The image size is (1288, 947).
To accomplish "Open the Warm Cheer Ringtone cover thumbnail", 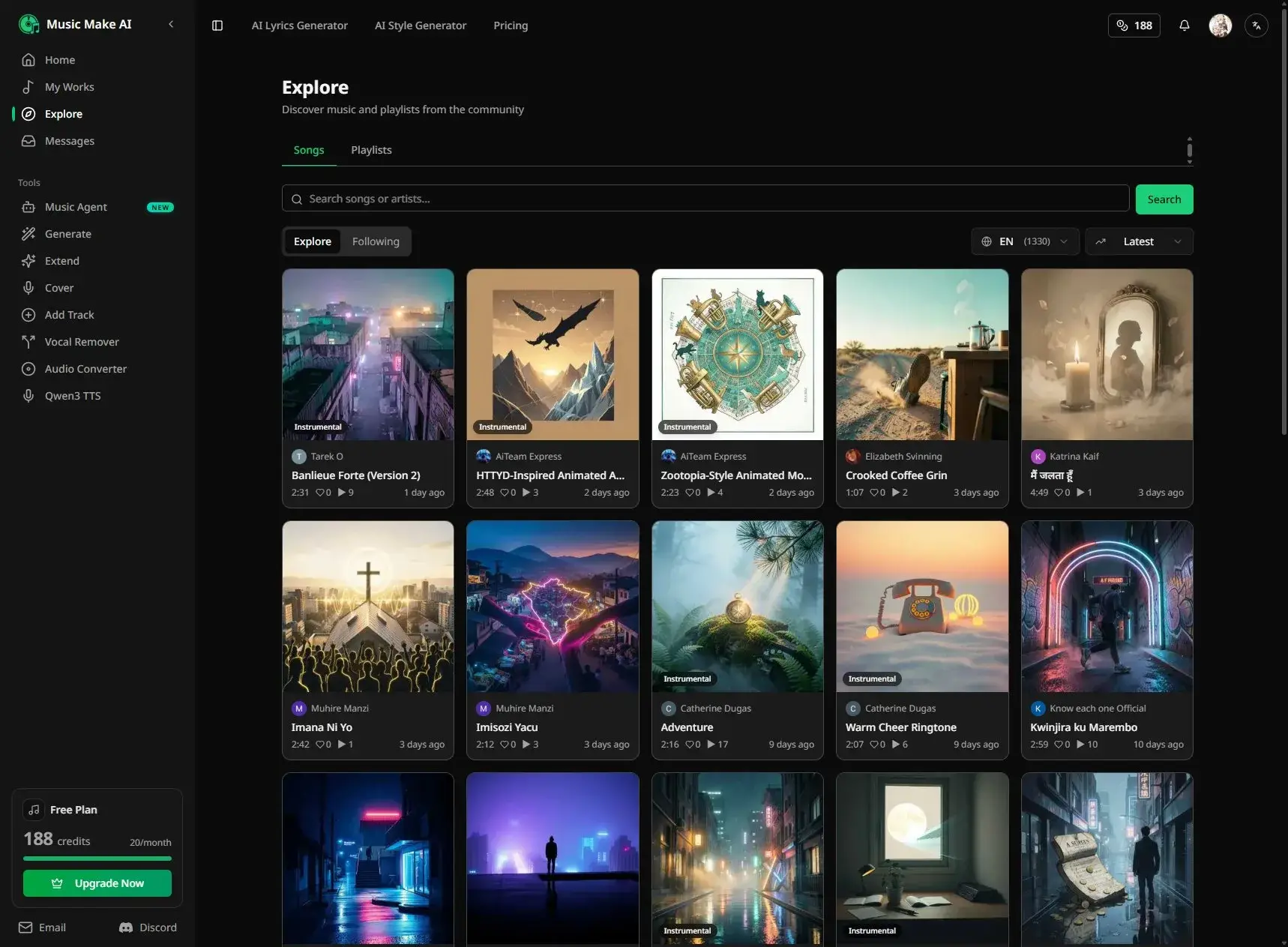I will (922, 607).
